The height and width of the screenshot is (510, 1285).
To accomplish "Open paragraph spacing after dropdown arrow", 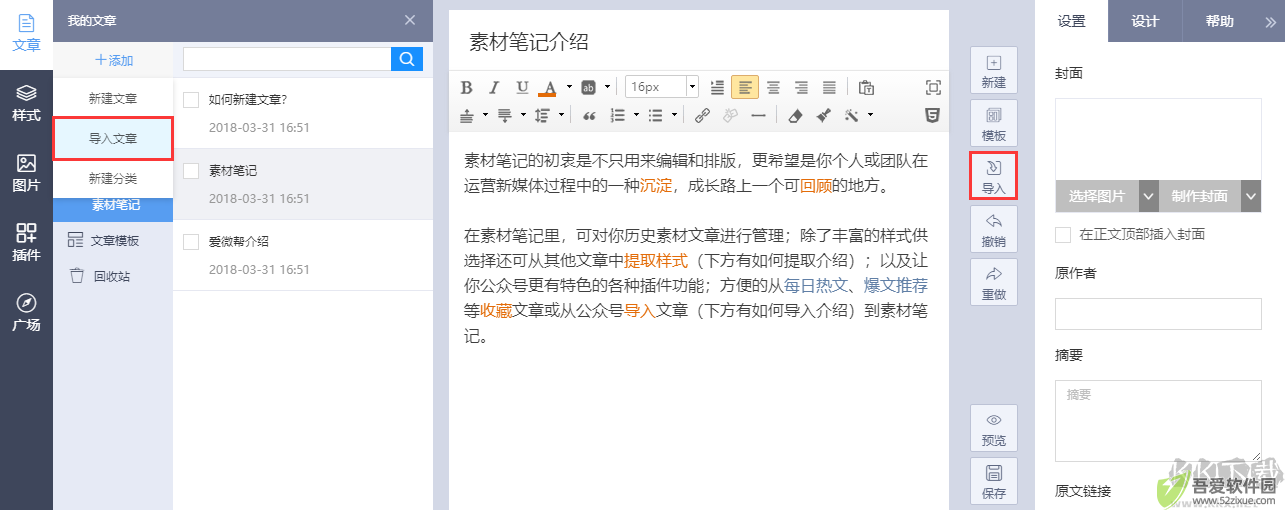I will click(523, 115).
